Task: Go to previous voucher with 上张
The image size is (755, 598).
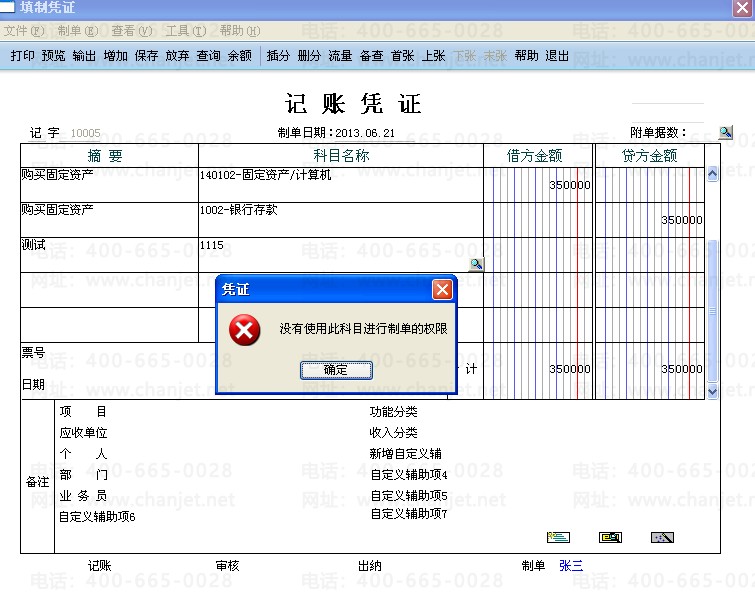Action: click(x=433, y=56)
